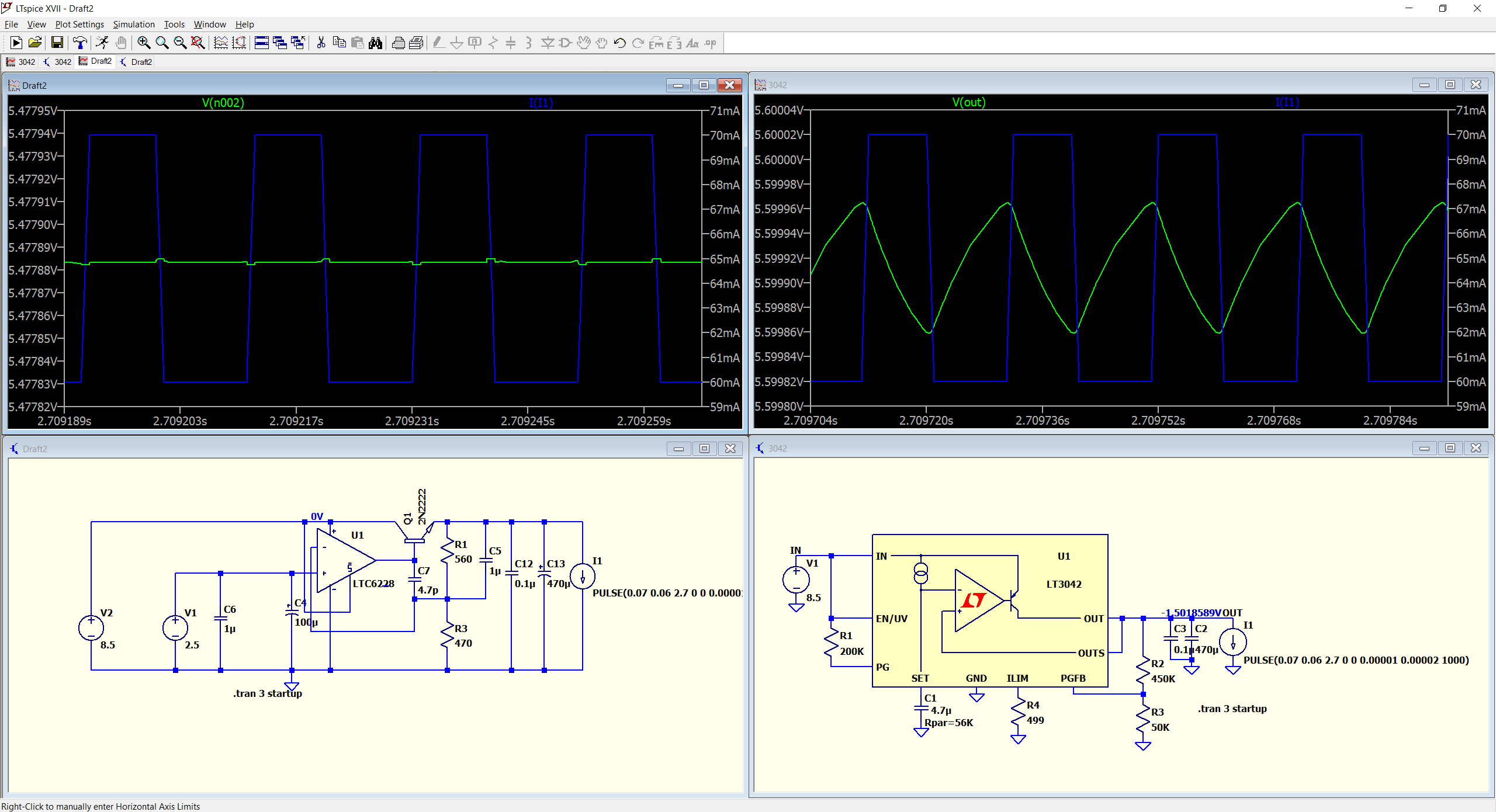1496x812 pixels.
Task: Click the PULSE source text in 3042 schematic
Action: (1356, 660)
